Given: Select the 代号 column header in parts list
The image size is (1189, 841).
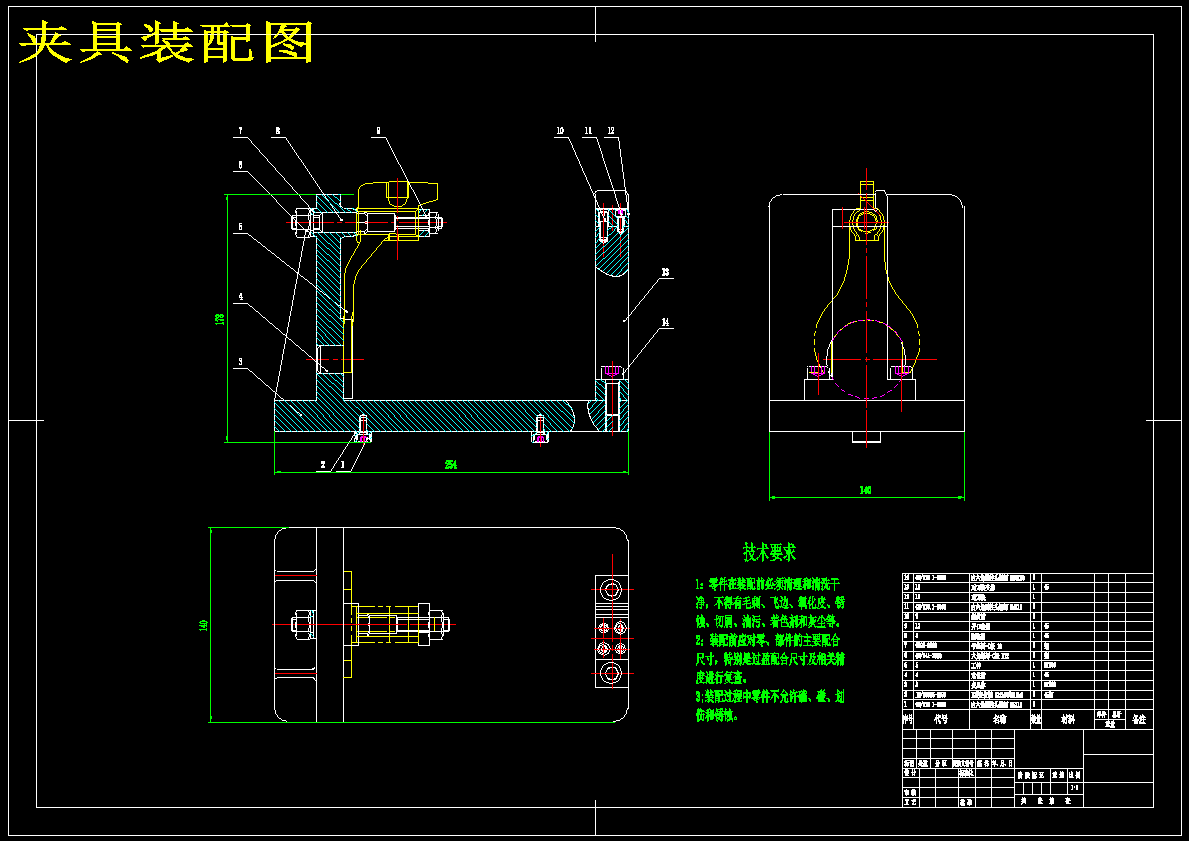Looking at the screenshot, I should click(941, 720).
